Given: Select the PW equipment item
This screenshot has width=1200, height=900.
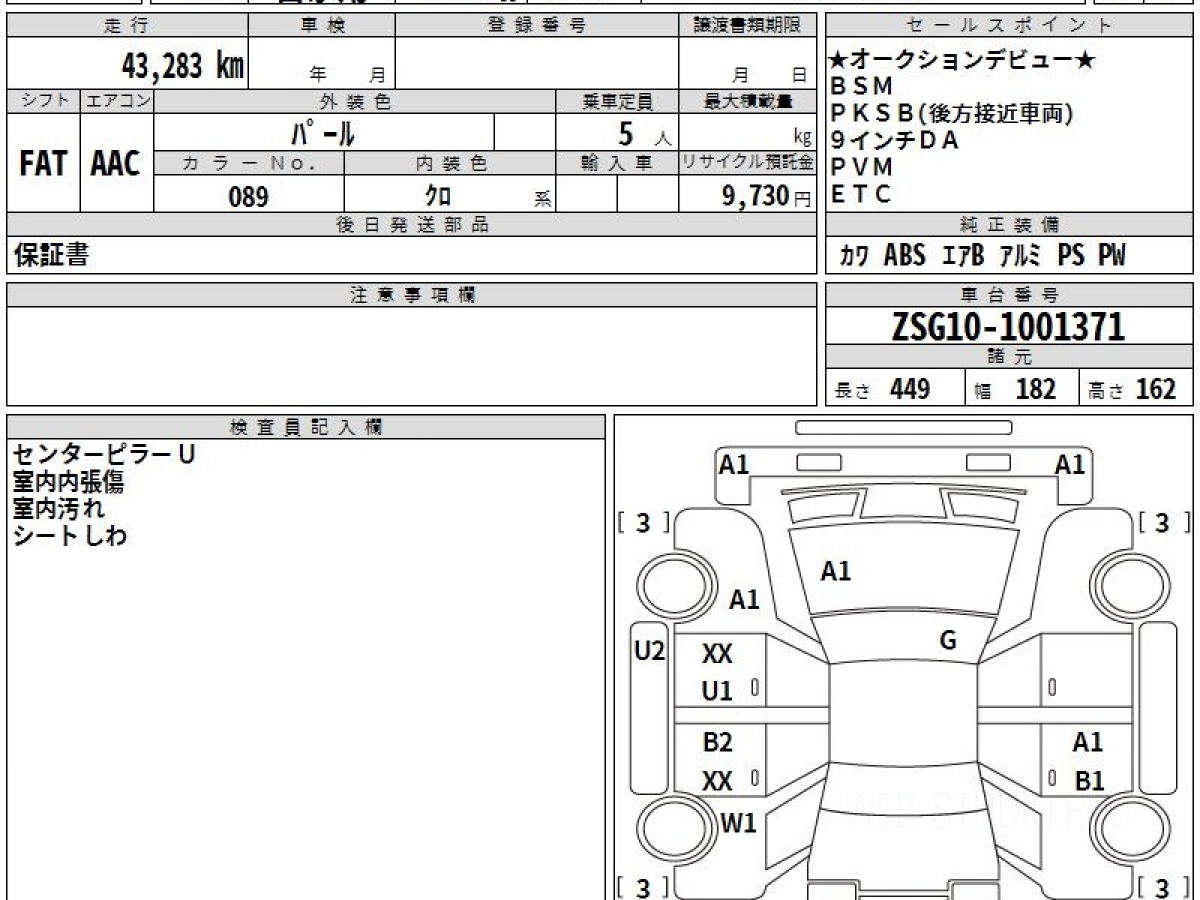Looking at the screenshot, I should 1112,256.
